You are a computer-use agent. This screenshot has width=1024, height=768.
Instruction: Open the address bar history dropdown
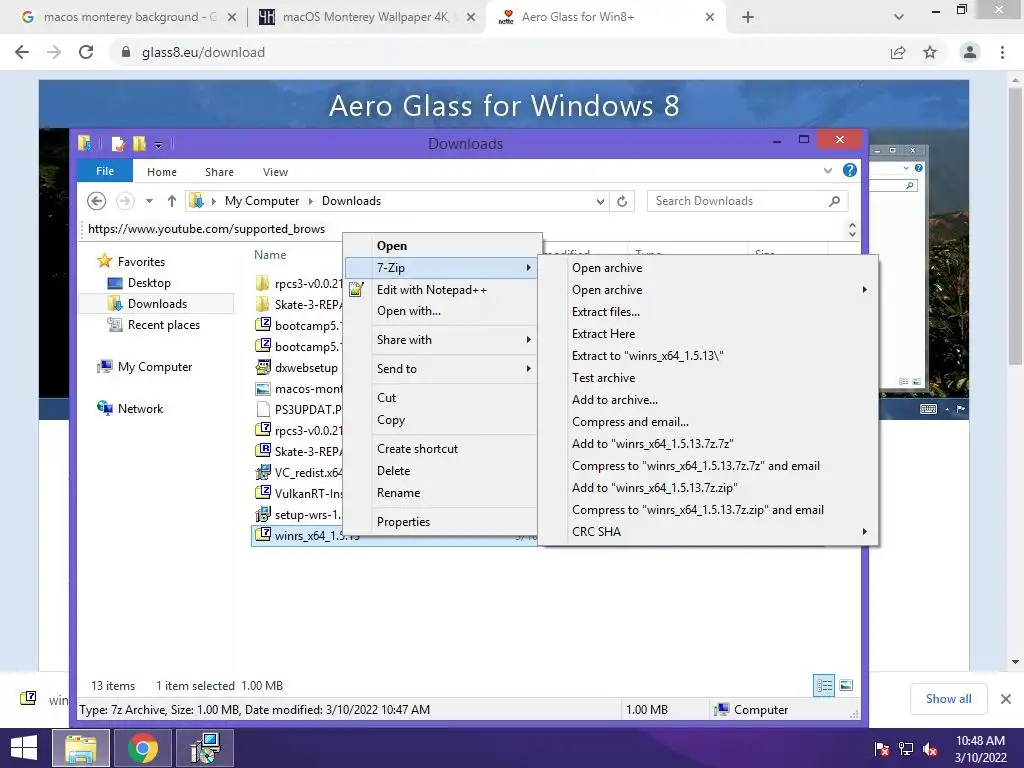[600, 201]
